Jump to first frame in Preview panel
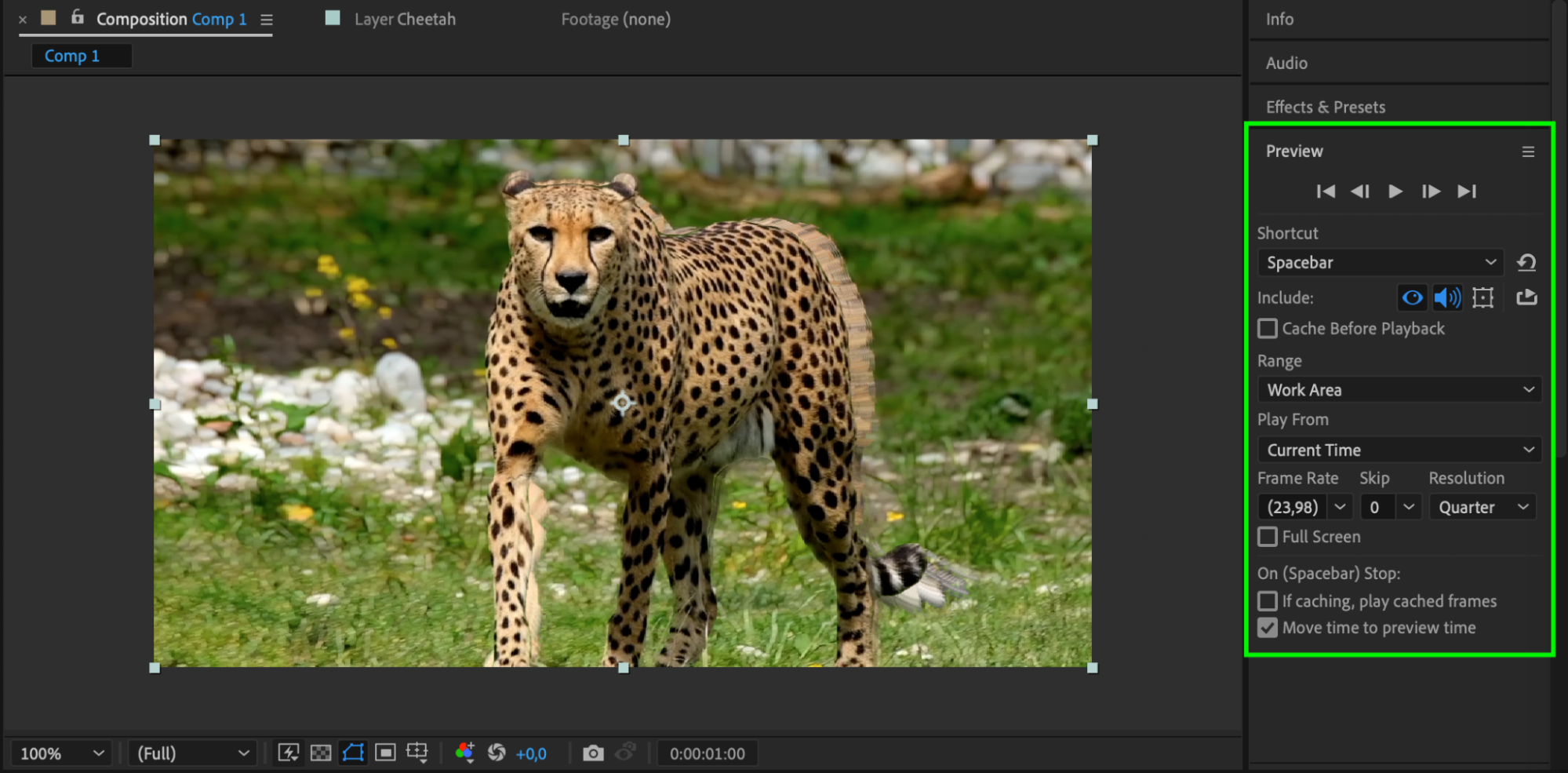The image size is (1568, 773). pyautogui.click(x=1326, y=191)
